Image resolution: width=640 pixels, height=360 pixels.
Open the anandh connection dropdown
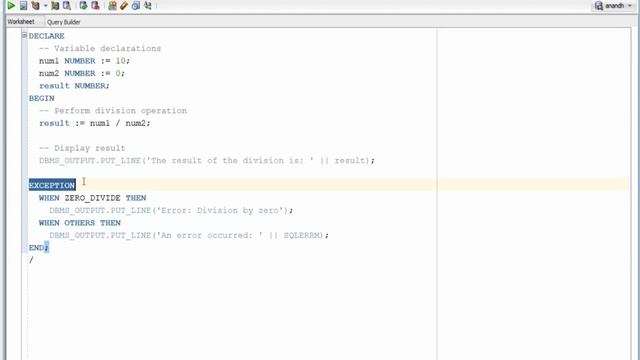tap(613, 6)
